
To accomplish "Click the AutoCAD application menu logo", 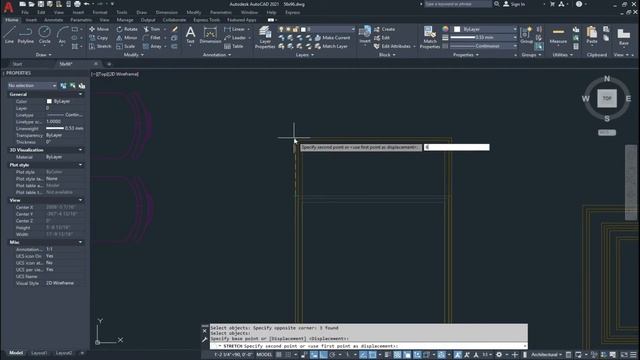I will tap(9, 7).
